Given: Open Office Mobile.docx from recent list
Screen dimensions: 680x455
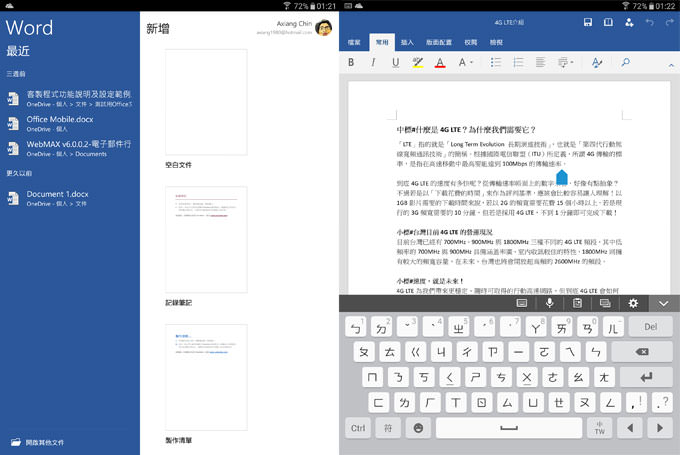Looking at the screenshot, I should pos(69,124).
